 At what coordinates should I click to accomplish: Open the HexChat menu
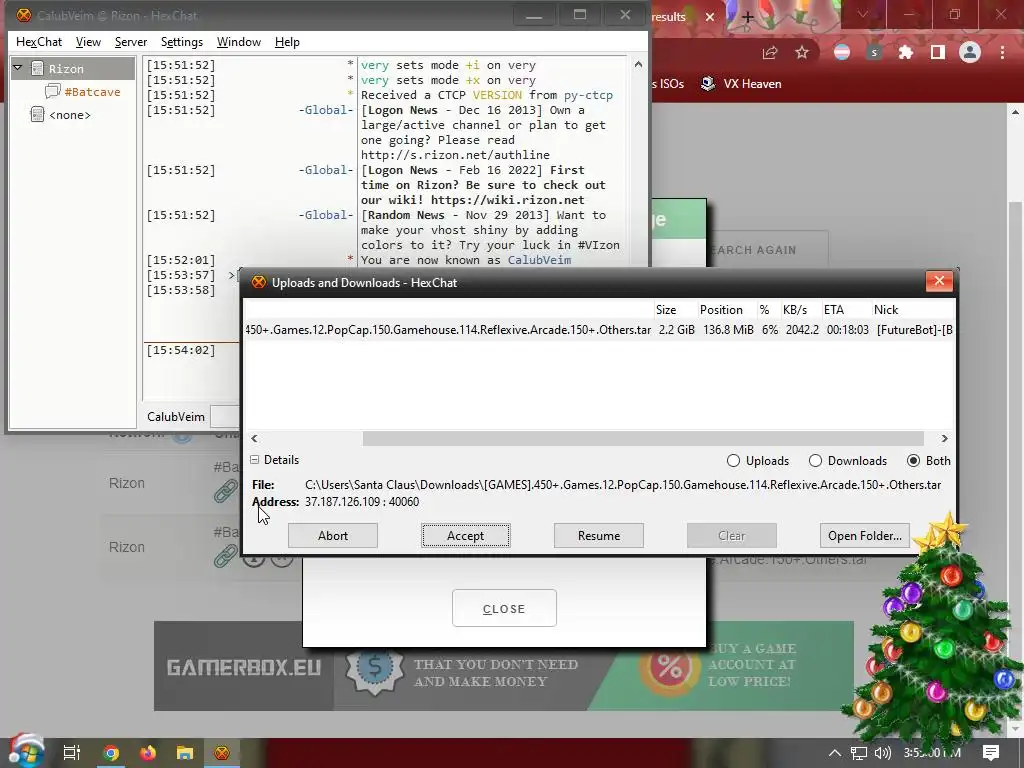coord(39,42)
